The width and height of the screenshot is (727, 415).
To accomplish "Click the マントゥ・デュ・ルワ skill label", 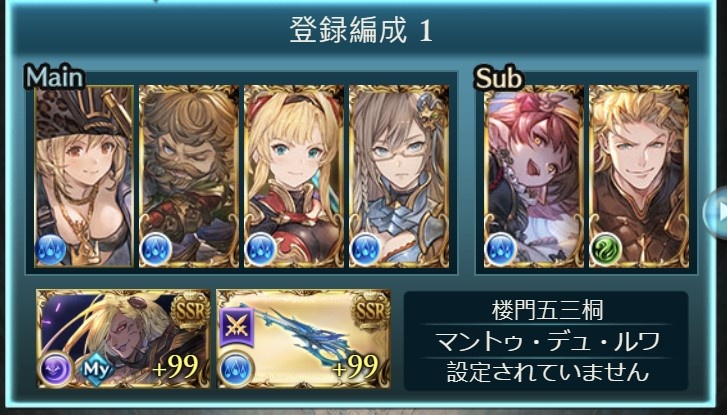I will (547, 341).
